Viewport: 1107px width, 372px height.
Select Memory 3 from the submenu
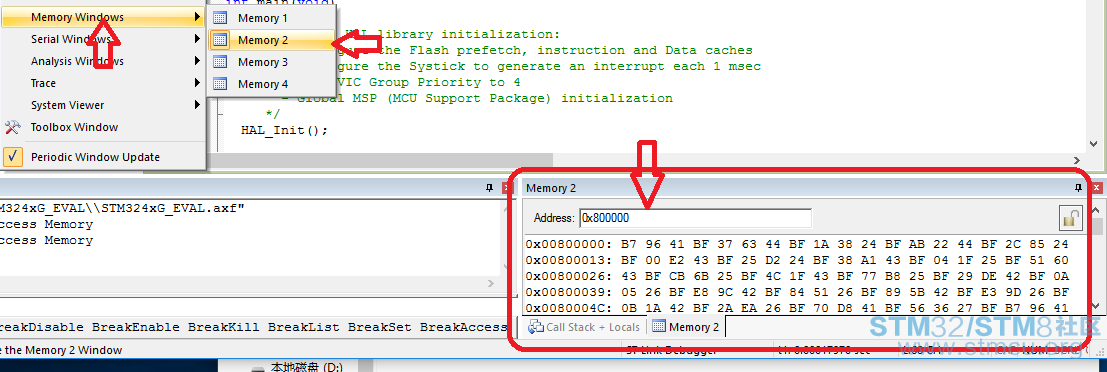[271, 61]
